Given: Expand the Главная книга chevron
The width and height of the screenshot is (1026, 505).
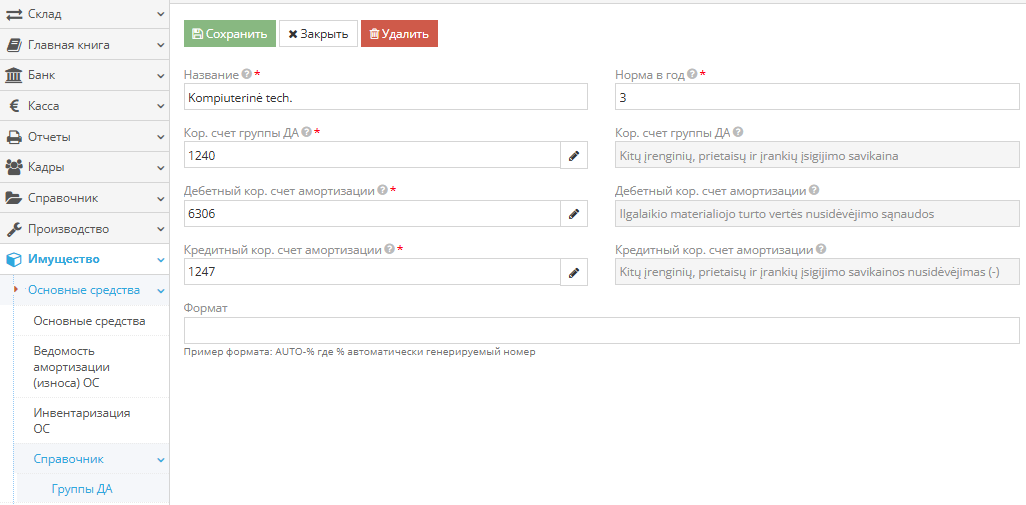Looking at the screenshot, I should click(161, 45).
